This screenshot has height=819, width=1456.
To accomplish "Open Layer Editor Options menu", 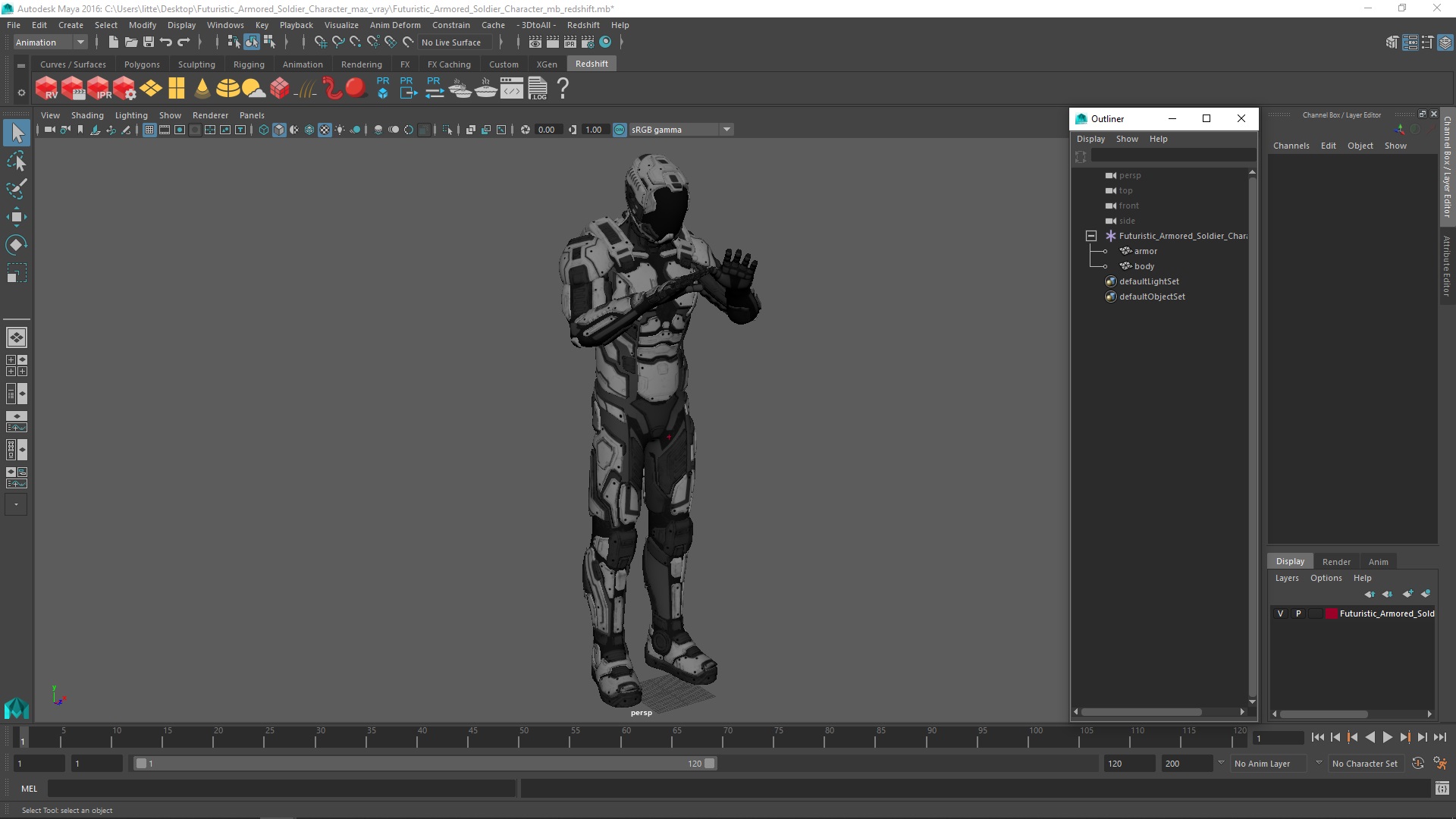I will coord(1326,578).
